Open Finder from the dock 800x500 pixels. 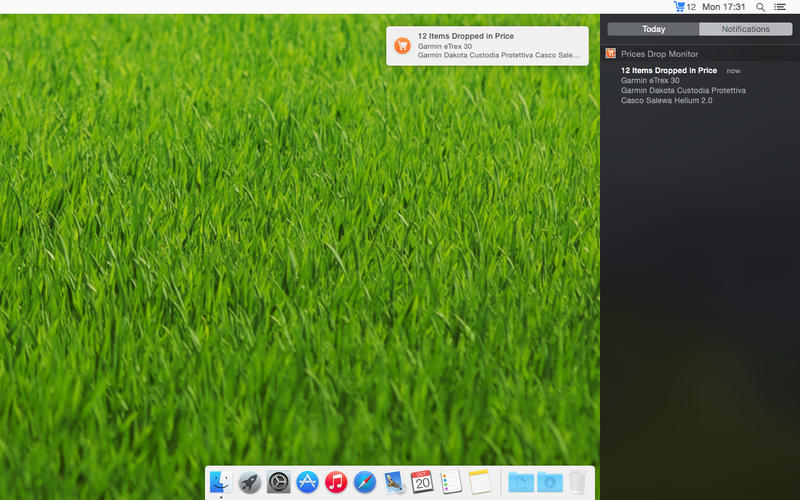[x=221, y=482]
